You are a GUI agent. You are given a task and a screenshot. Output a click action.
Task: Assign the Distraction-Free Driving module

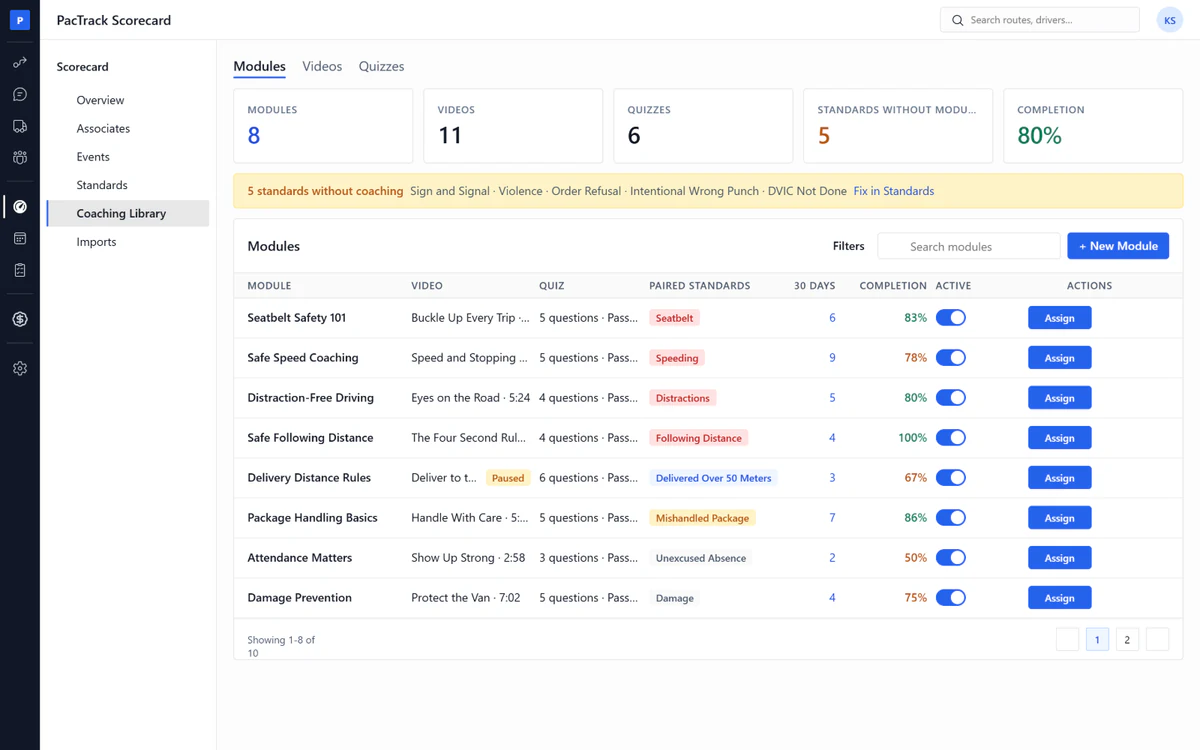1059,398
